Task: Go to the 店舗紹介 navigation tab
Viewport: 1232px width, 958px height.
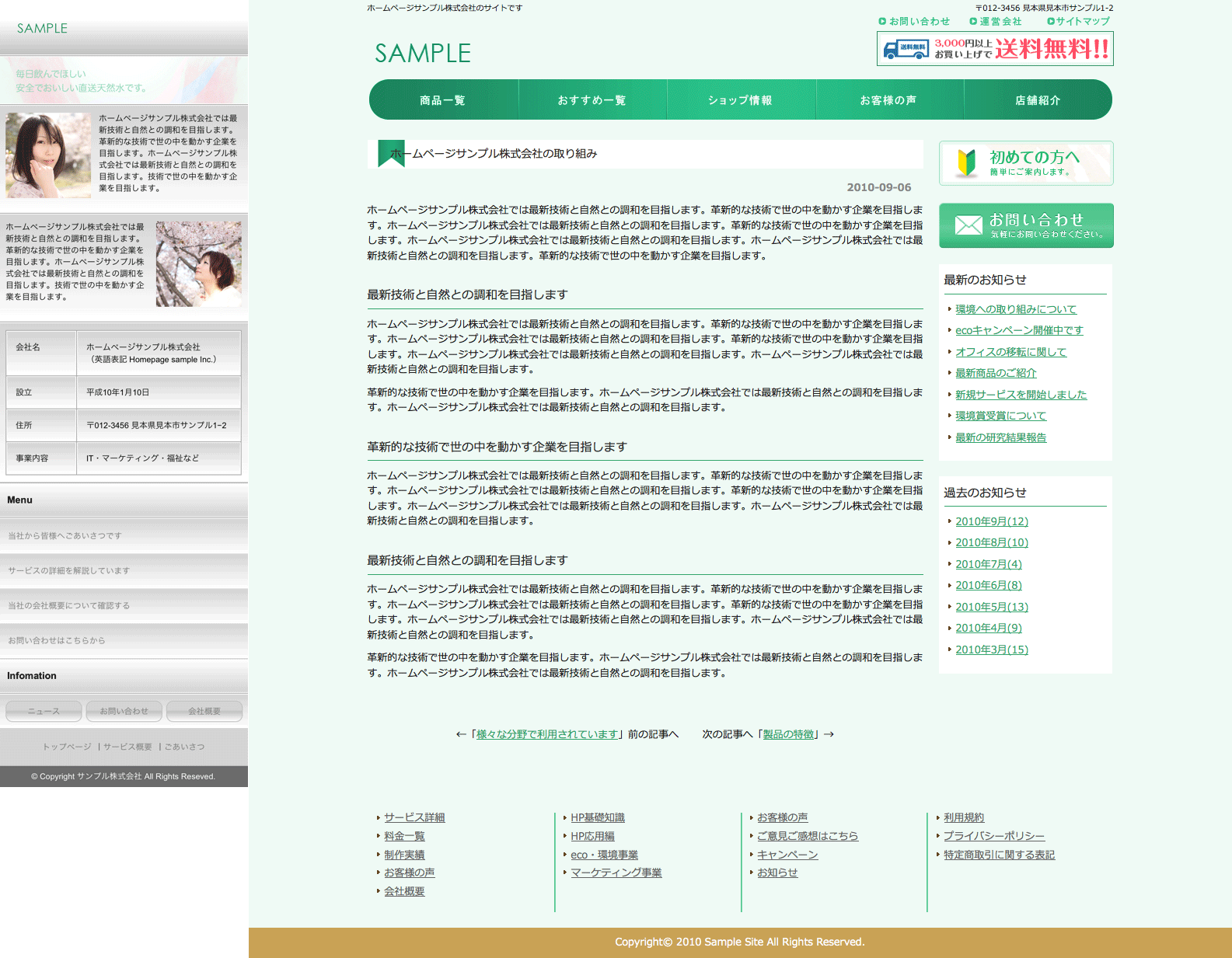Action: [x=1038, y=100]
